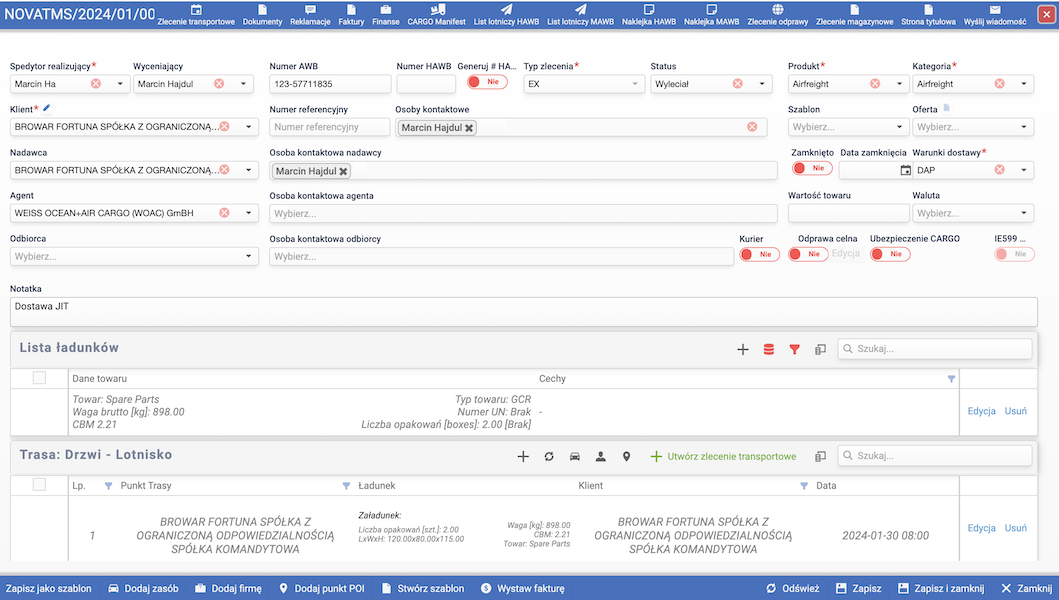Click Utwórz zlecenie transportowe
Viewport: 1059px width, 600px height.
[723, 457]
